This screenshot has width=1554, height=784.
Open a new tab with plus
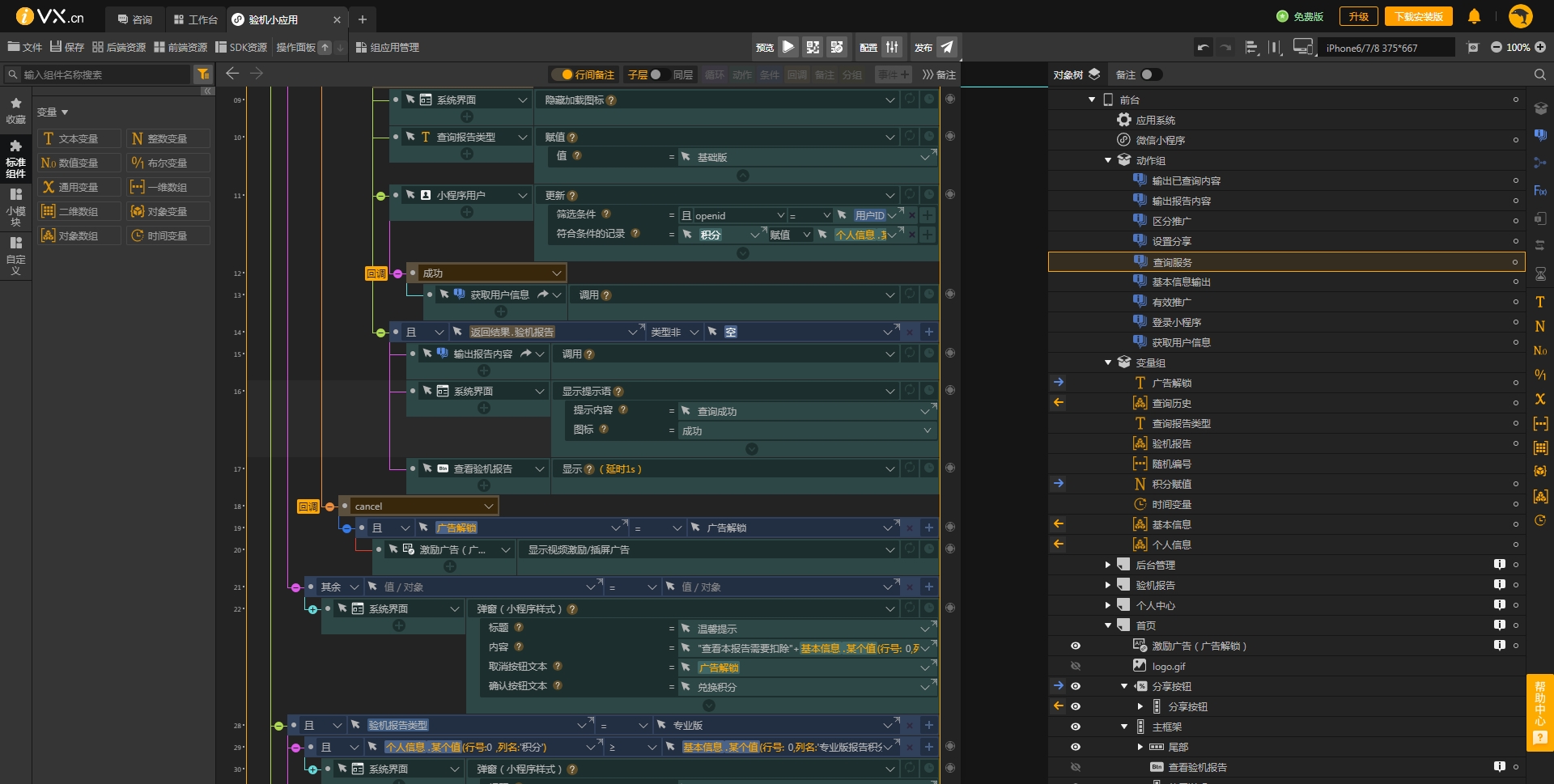(x=363, y=19)
